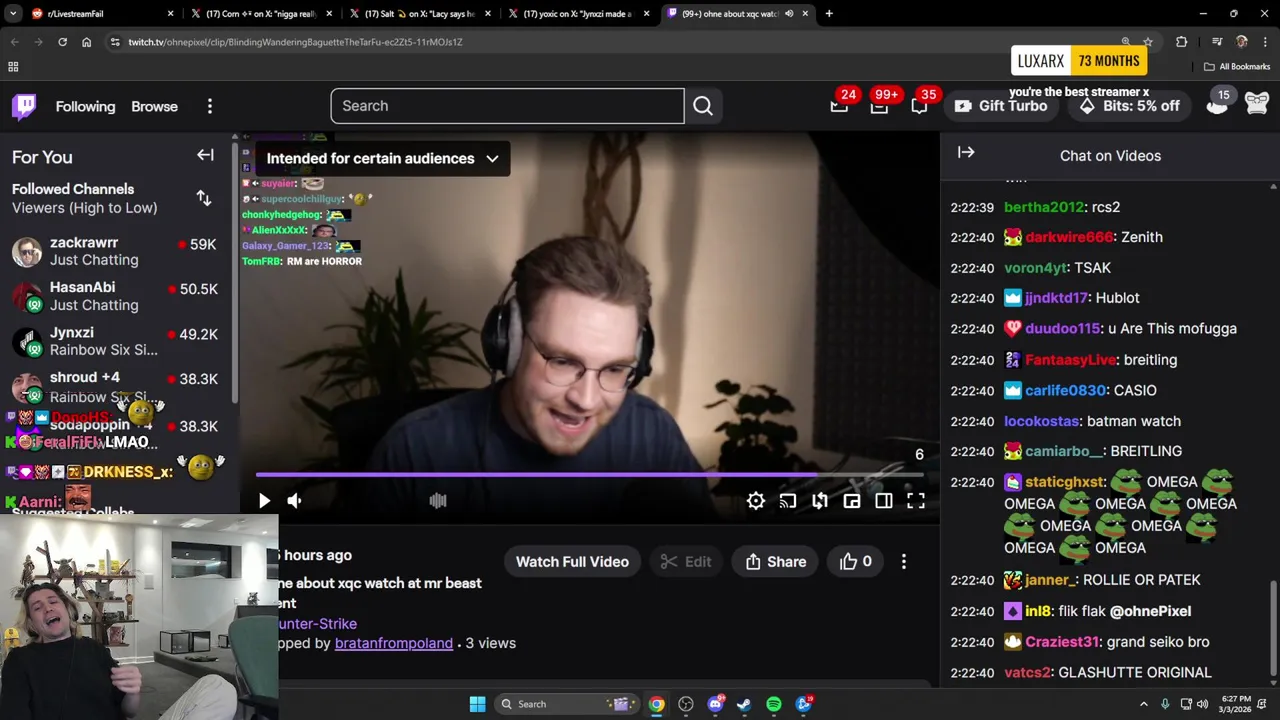
Task: Play the clip
Action: [x=264, y=501]
